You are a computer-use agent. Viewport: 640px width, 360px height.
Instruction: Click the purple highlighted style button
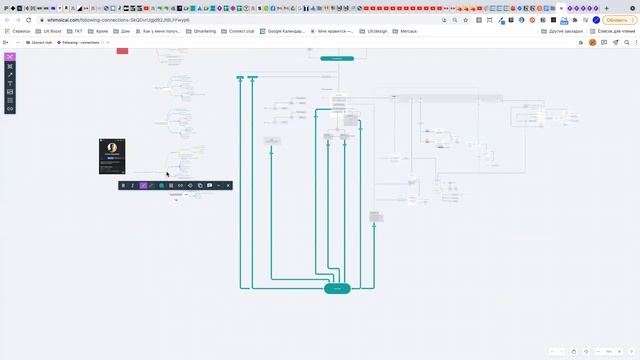pos(143,186)
